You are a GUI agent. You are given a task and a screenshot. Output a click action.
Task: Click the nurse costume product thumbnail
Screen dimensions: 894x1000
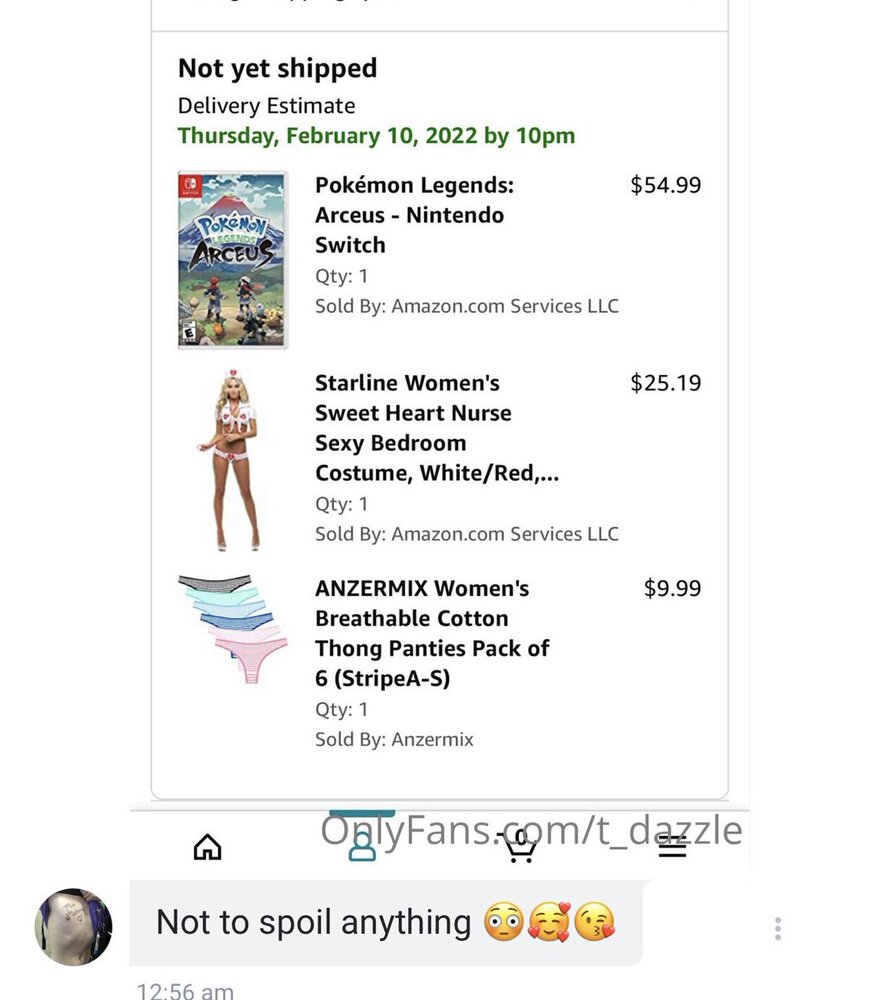click(x=233, y=460)
